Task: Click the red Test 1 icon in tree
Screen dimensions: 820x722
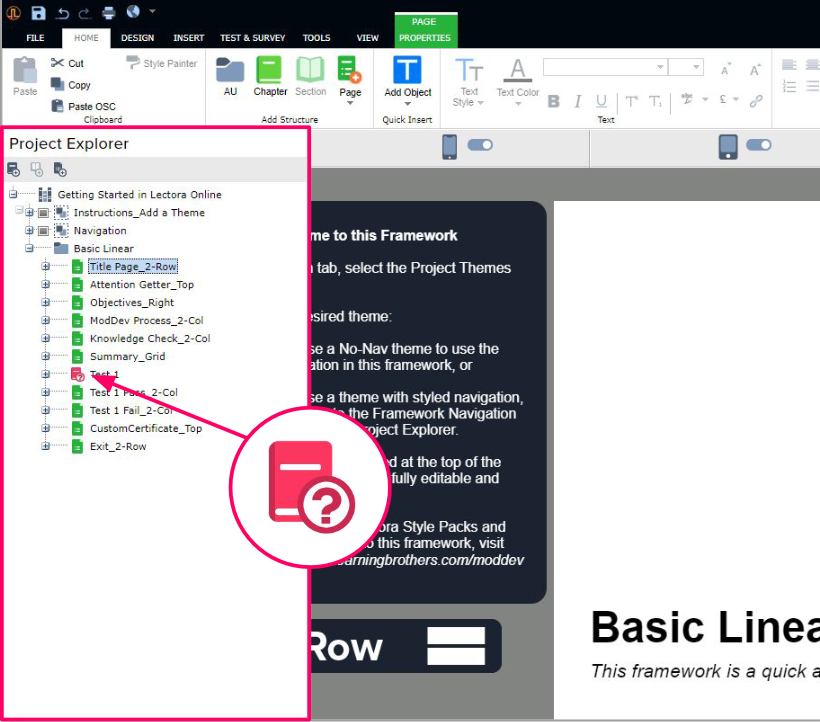Action: tap(77, 374)
